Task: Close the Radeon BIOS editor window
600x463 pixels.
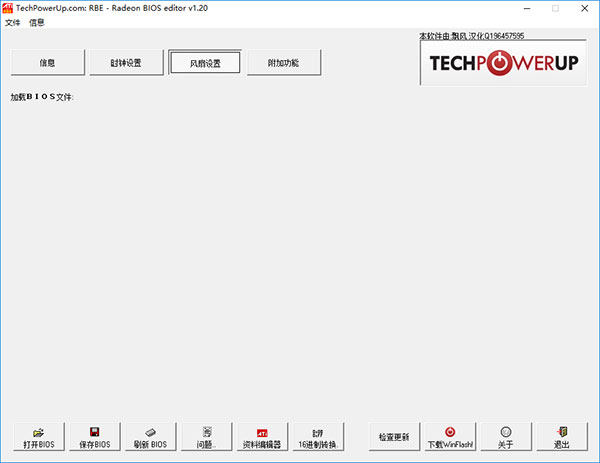Action: (584, 8)
